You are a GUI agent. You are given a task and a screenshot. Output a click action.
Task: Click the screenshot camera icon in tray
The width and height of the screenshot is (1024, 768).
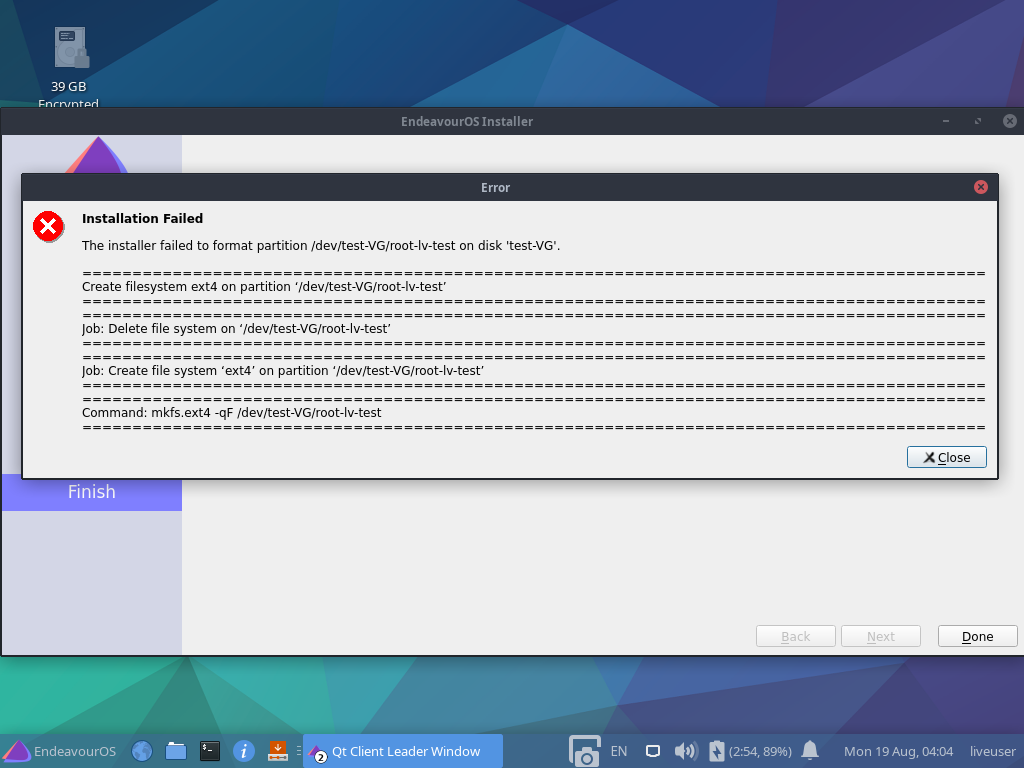(584, 751)
